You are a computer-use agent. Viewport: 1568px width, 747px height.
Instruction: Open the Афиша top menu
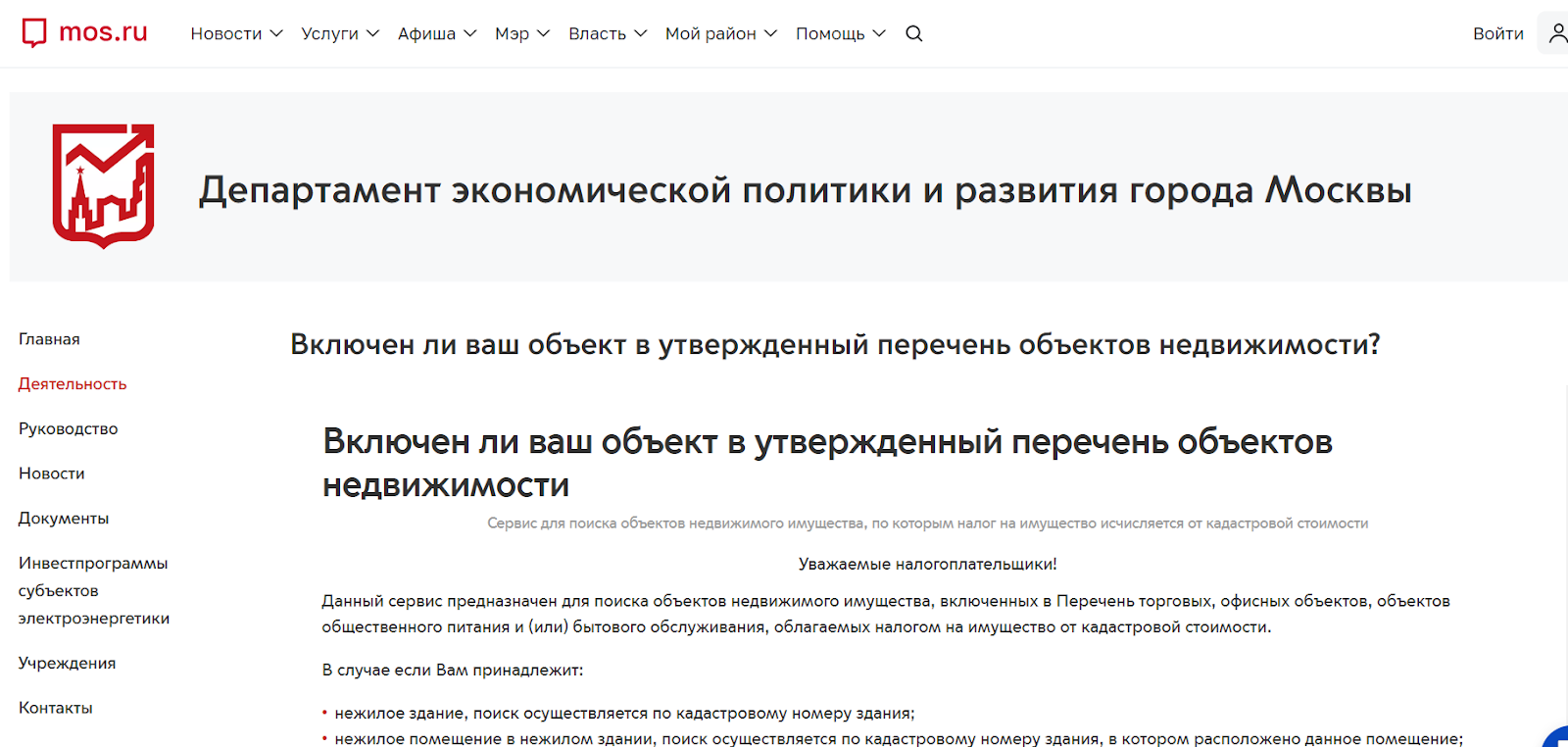coord(426,33)
